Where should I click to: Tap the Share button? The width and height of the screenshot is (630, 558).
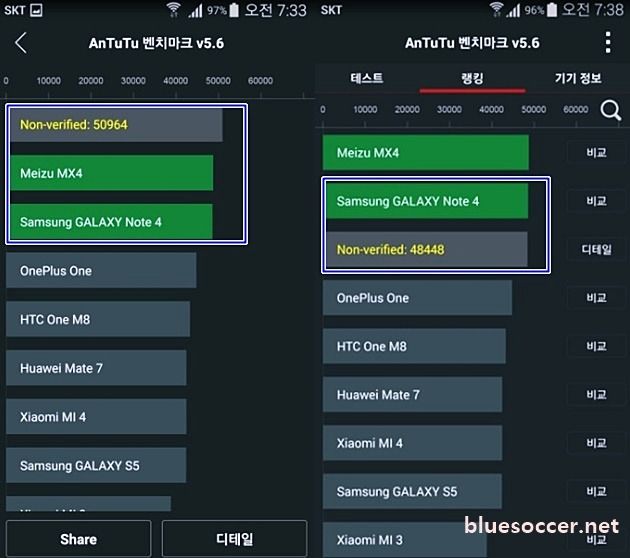(78, 539)
